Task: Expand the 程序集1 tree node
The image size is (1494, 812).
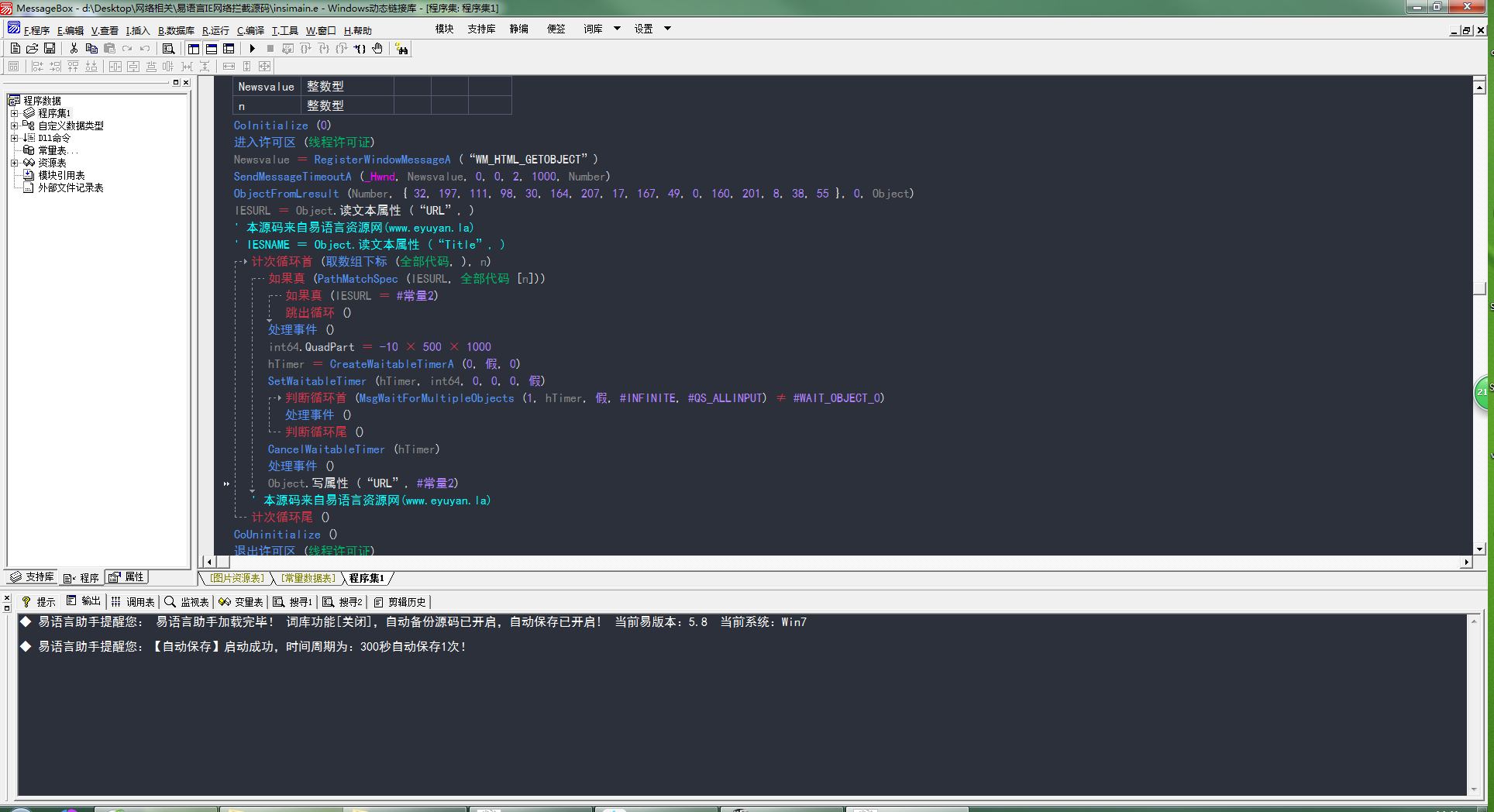Action: point(14,113)
